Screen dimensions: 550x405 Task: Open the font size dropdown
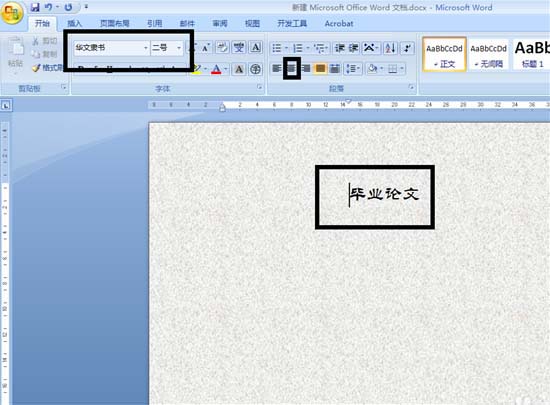179,48
